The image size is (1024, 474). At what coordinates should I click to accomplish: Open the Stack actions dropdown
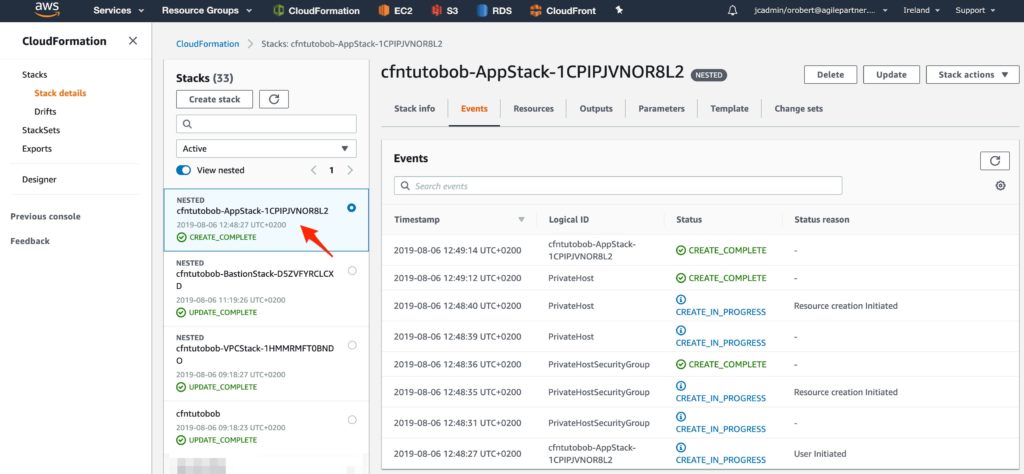pyautogui.click(x=972, y=74)
